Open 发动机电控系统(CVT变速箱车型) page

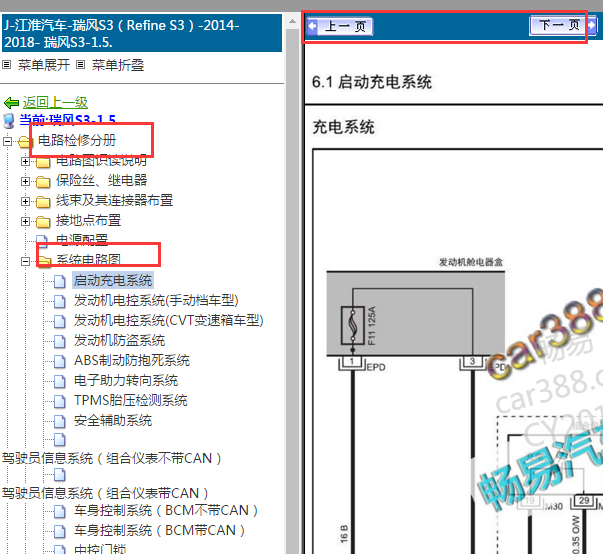168,320
